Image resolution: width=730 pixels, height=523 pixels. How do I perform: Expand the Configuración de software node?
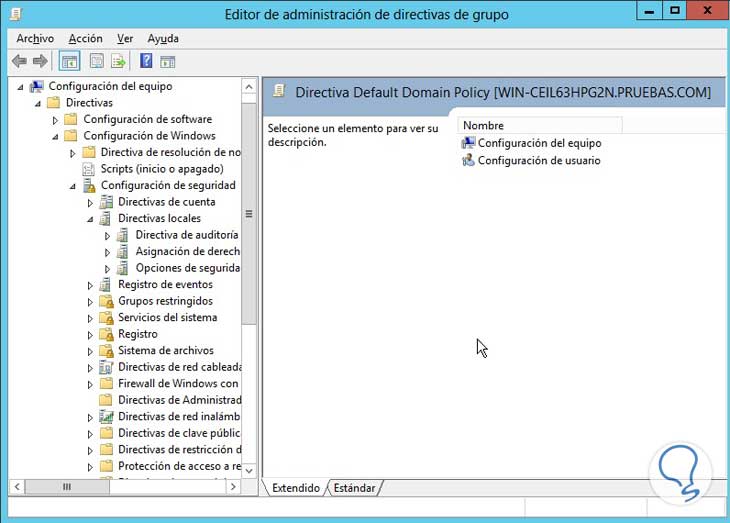pos(55,120)
